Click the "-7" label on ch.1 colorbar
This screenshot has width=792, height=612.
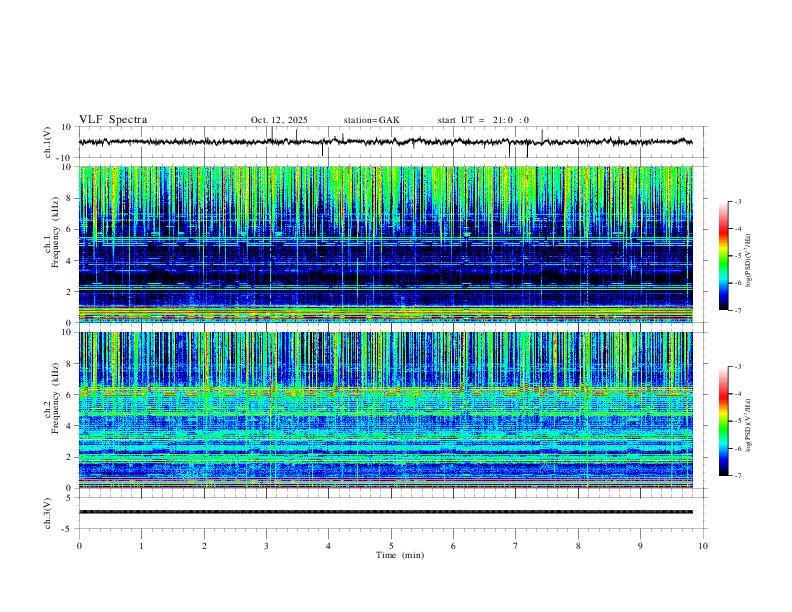738,310
